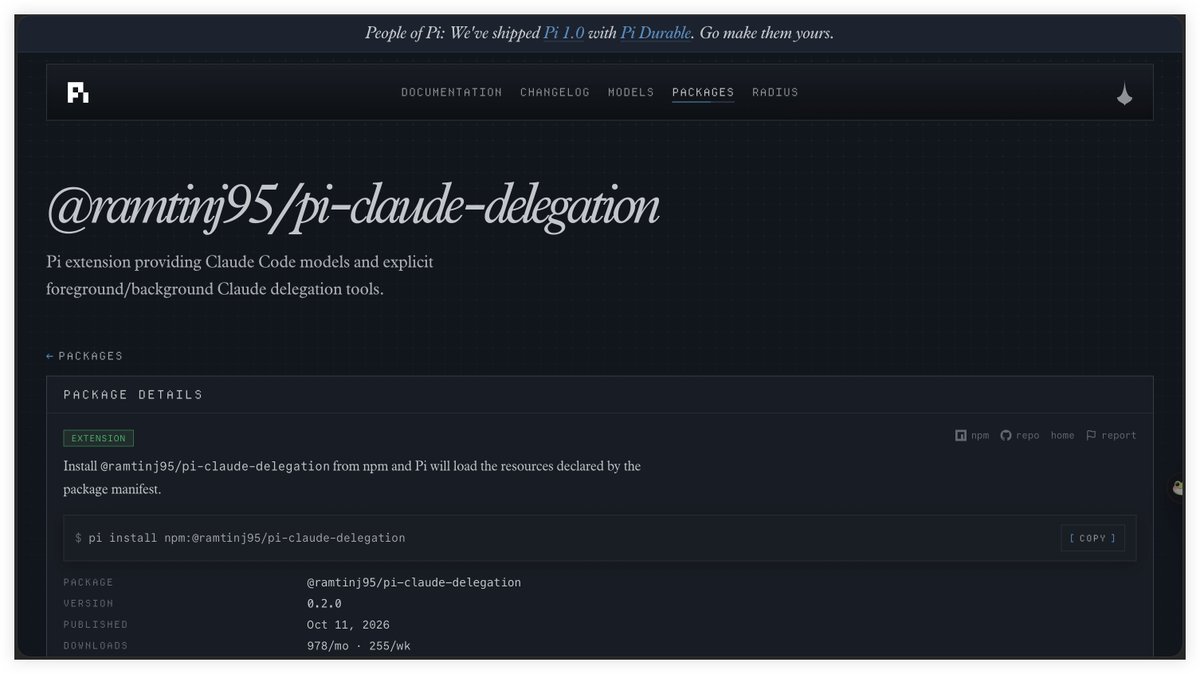Screen dimensions: 1200x674
Task: Click the package name value in the PACKAGE row
Action: point(414,583)
